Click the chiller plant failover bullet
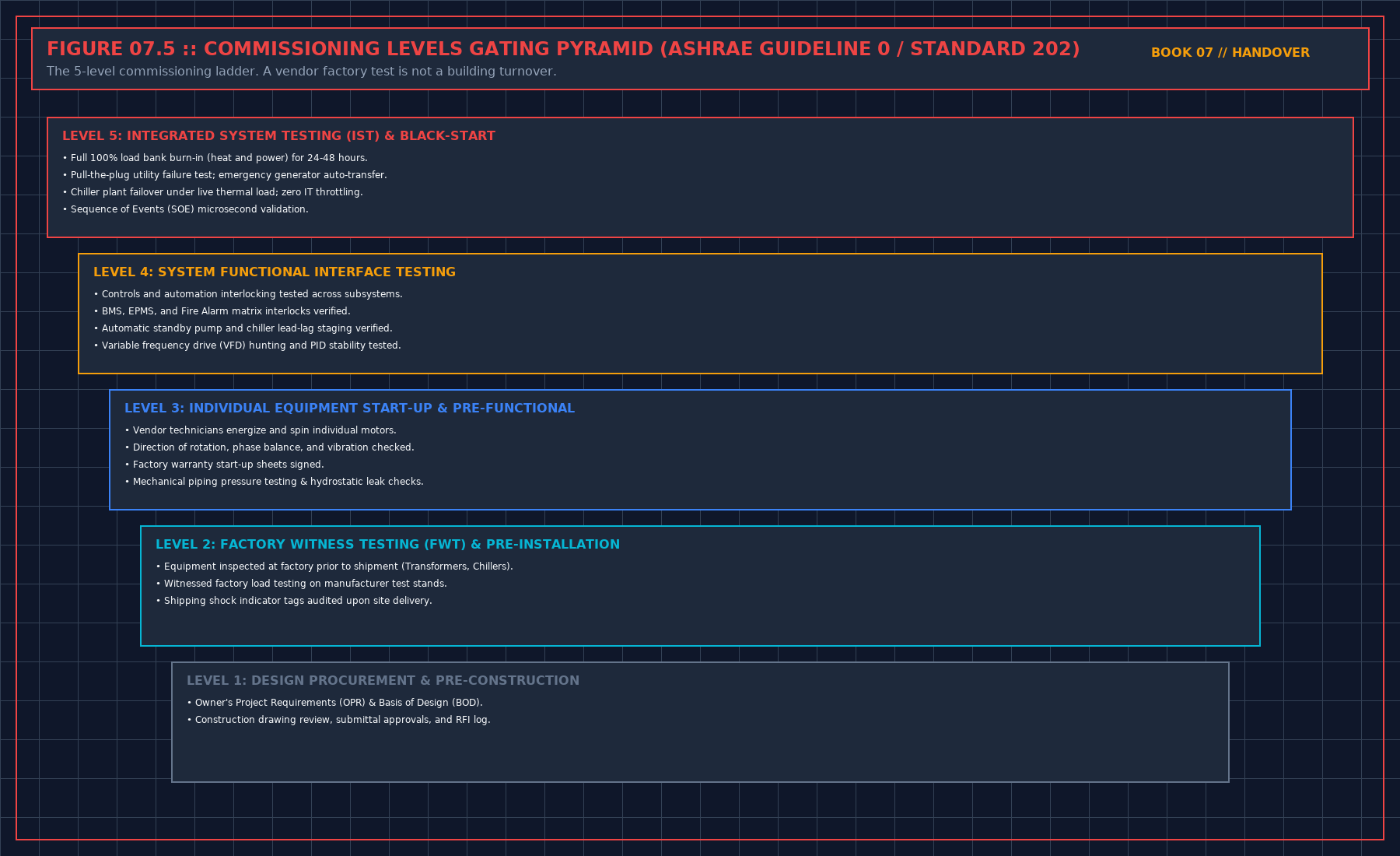Image resolution: width=1400 pixels, height=856 pixels. coord(212,192)
